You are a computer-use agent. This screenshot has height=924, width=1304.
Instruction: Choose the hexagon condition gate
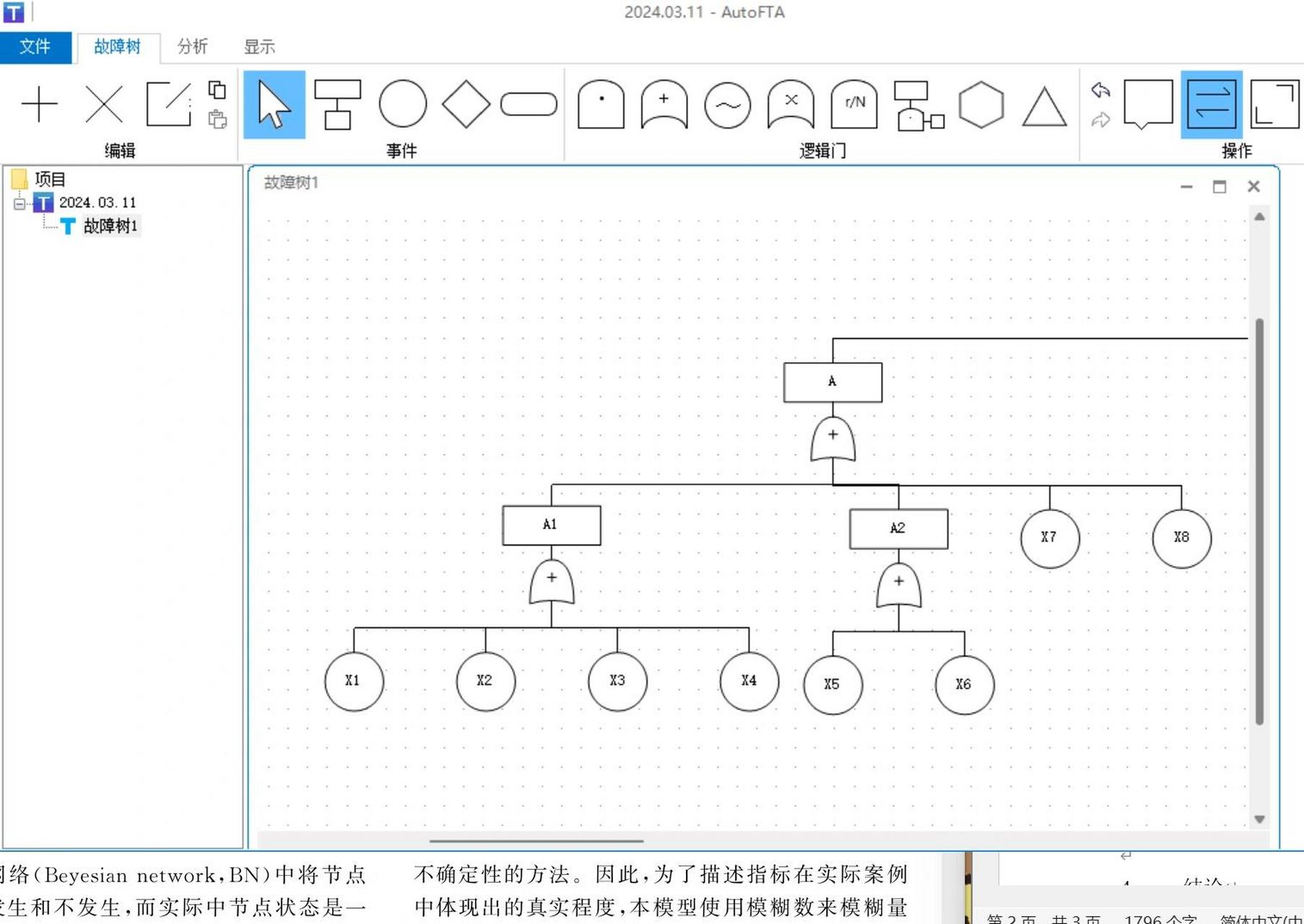coord(981,105)
